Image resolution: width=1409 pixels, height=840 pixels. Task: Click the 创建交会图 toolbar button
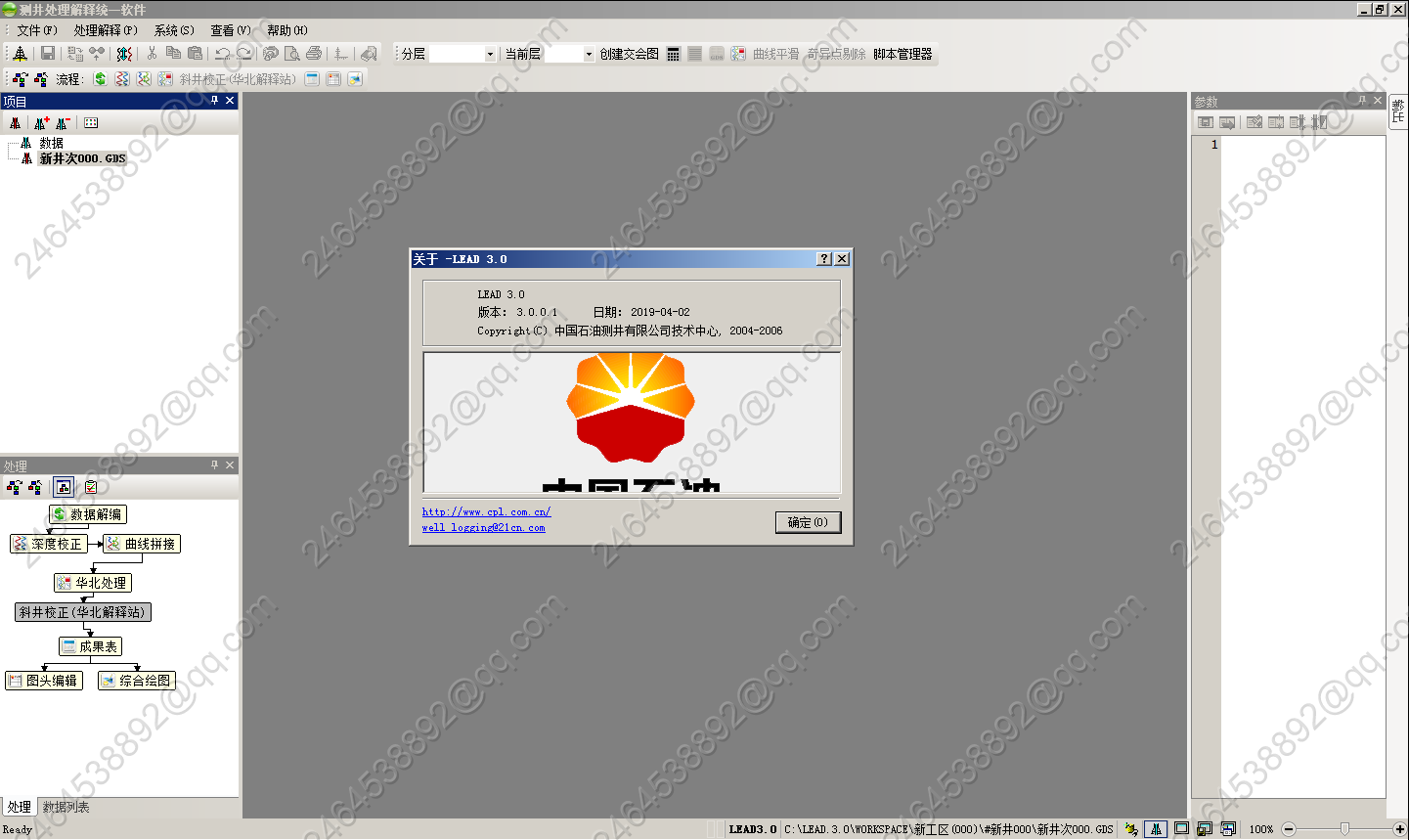629,54
